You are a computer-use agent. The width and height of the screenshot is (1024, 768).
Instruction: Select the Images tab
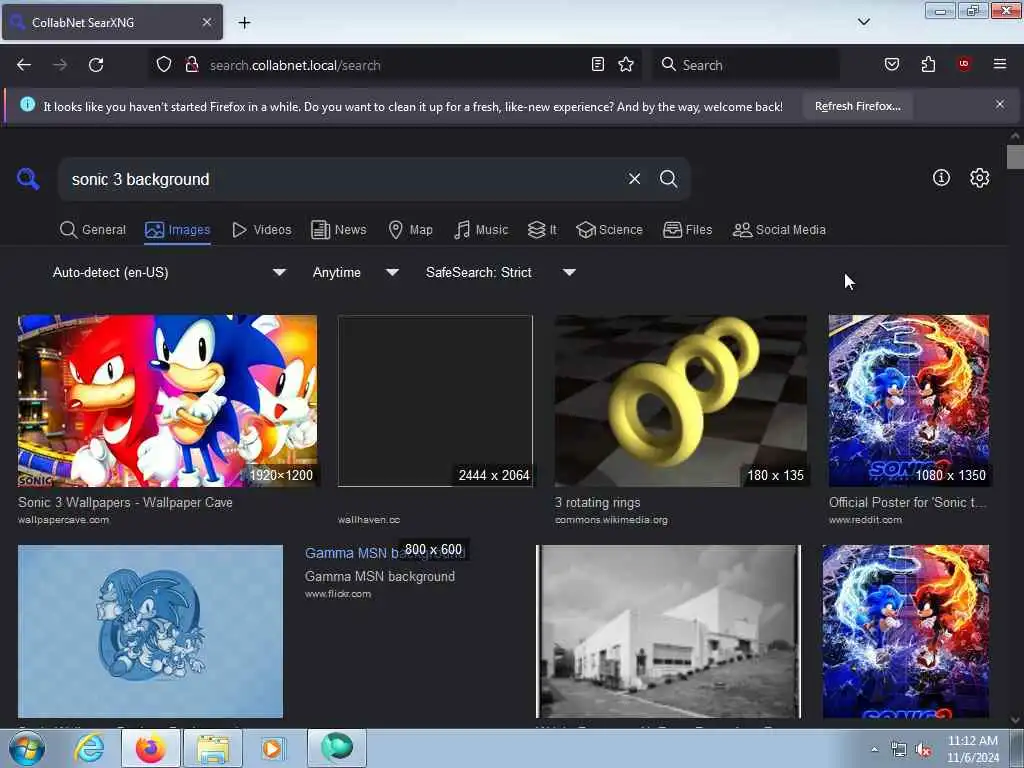point(178,230)
